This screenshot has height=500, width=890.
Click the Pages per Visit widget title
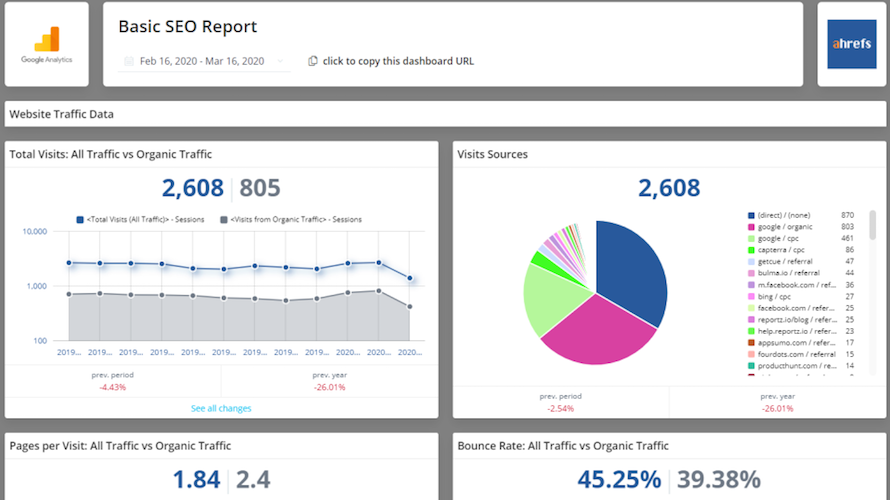click(120, 446)
